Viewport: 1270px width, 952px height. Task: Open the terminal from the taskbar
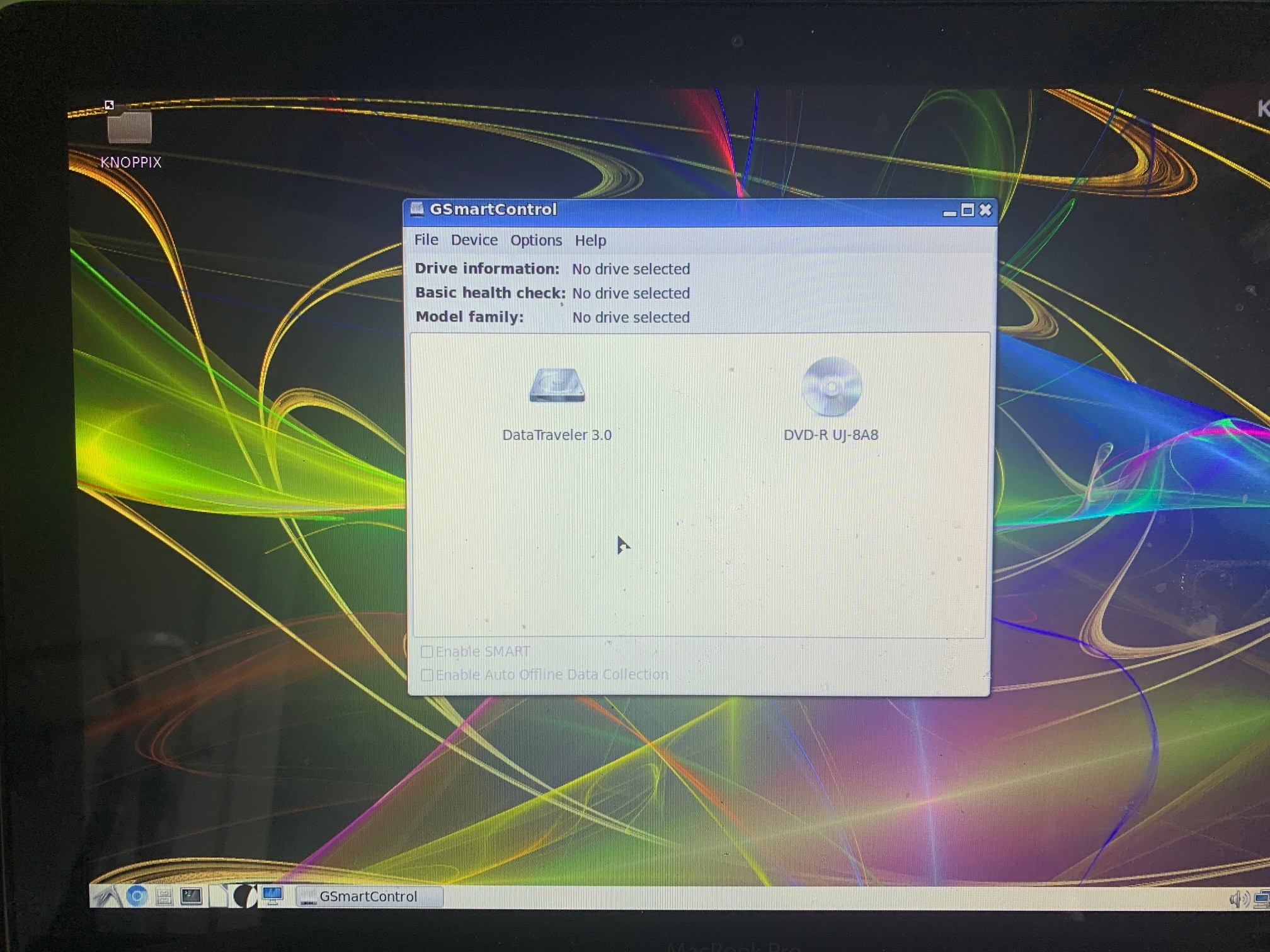click(192, 896)
